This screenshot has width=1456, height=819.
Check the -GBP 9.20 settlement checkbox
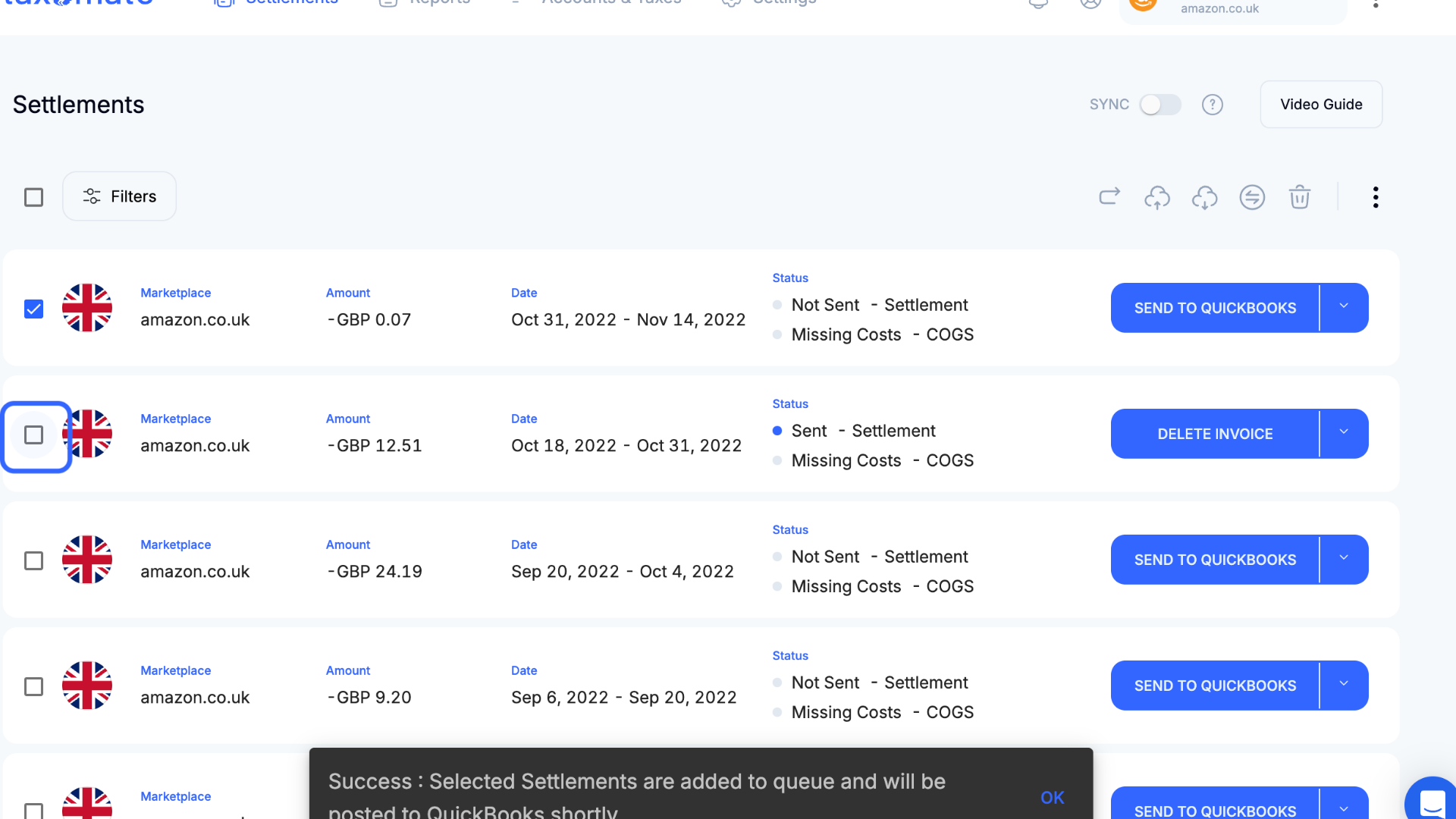(33, 686)
